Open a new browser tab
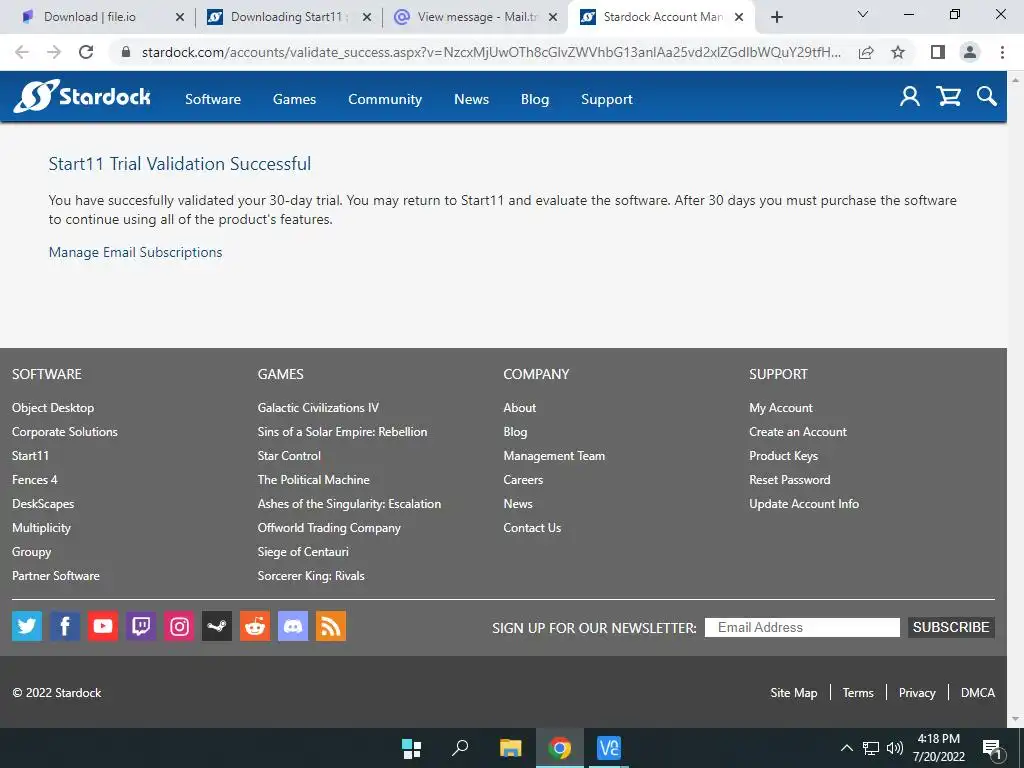 click(x=776, y=17)
